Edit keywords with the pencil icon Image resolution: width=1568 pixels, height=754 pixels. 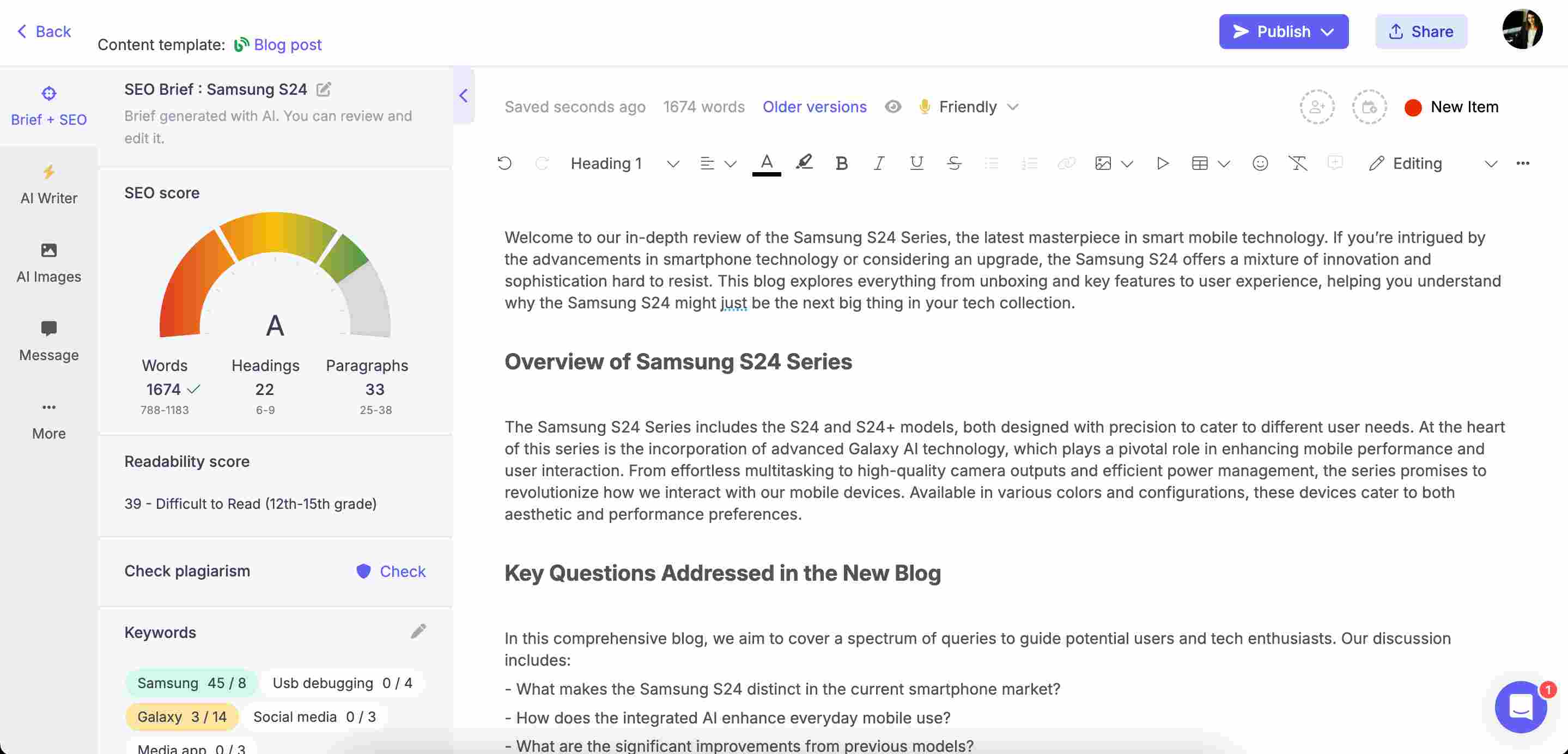(x=418, y=631)
